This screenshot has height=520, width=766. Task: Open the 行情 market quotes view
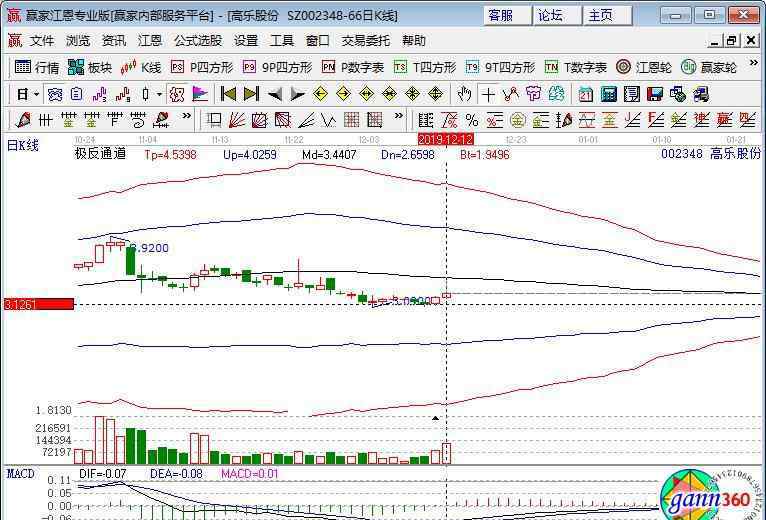tap(37, 67)
